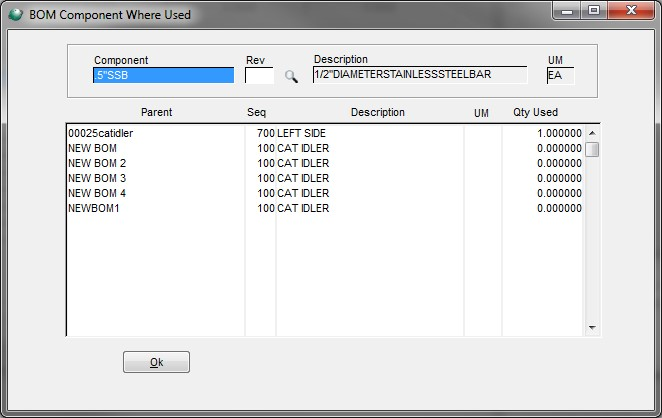Click the green app icon in title bar

click(16, 14)
